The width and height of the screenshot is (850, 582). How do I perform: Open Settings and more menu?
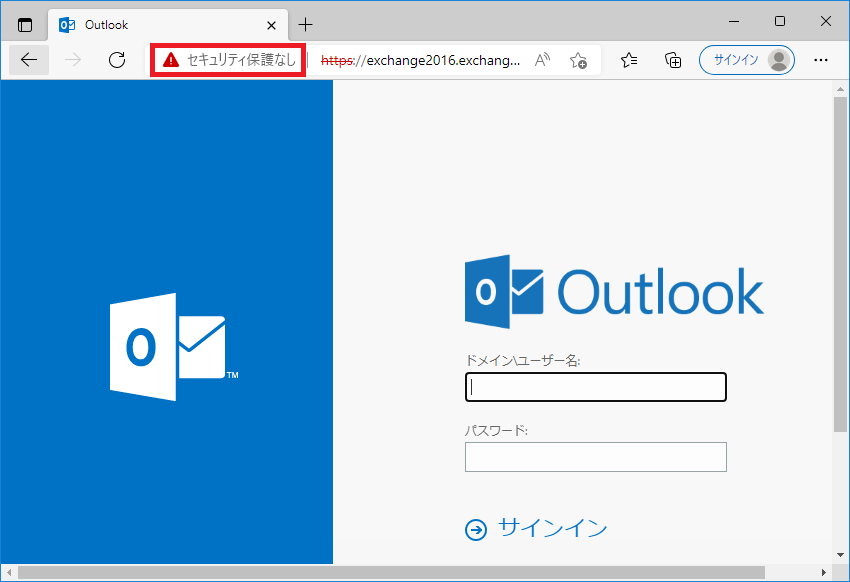[821, 60]
